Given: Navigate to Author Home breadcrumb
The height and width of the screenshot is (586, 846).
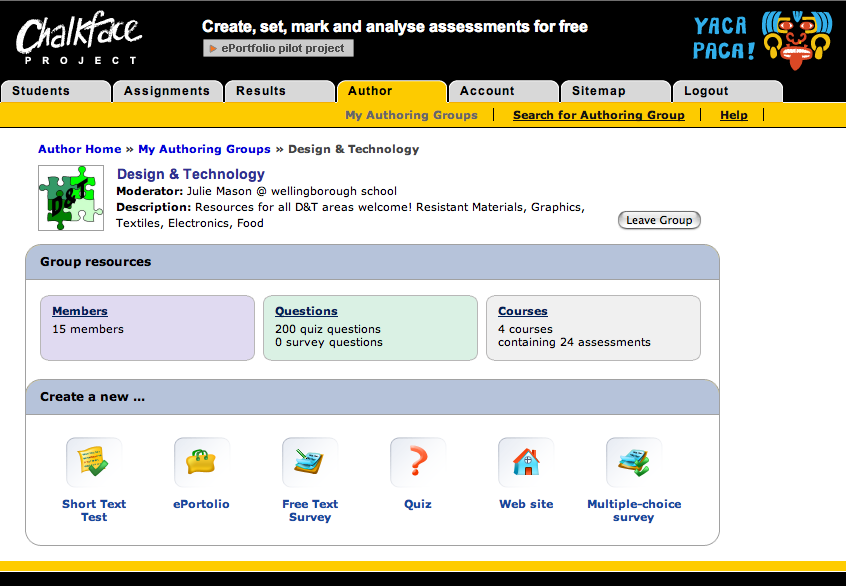Looking at the screenshot, I should point(80,149).
